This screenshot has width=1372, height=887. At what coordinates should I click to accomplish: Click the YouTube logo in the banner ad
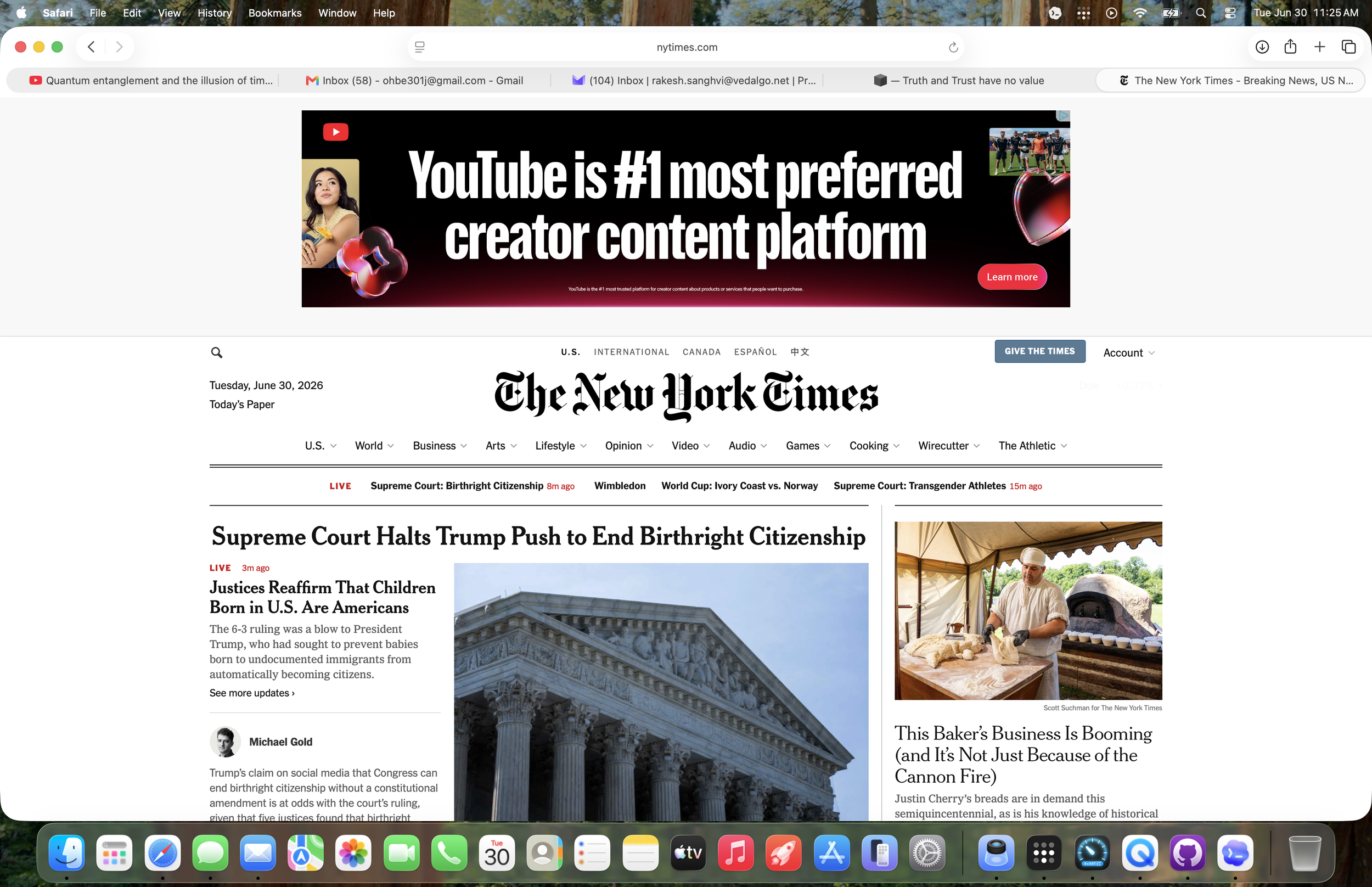[x=336, y=132]
